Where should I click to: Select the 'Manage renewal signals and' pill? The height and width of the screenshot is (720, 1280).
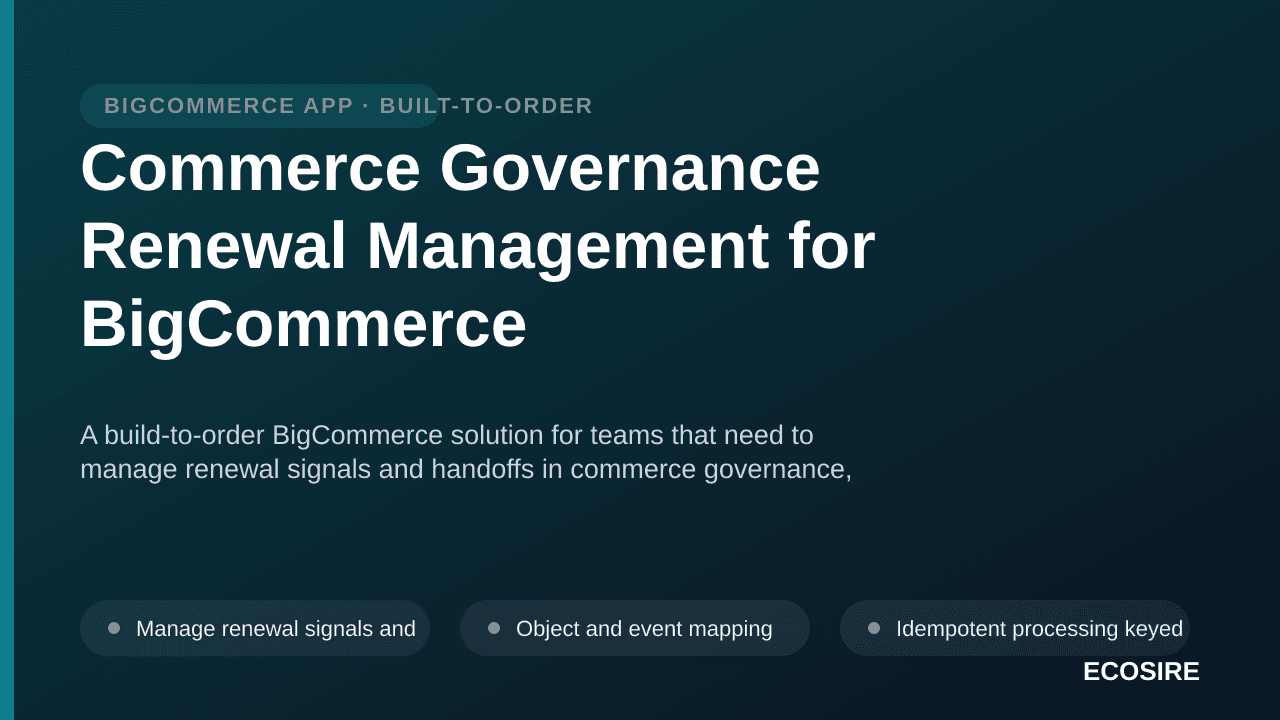pos(255,628)
